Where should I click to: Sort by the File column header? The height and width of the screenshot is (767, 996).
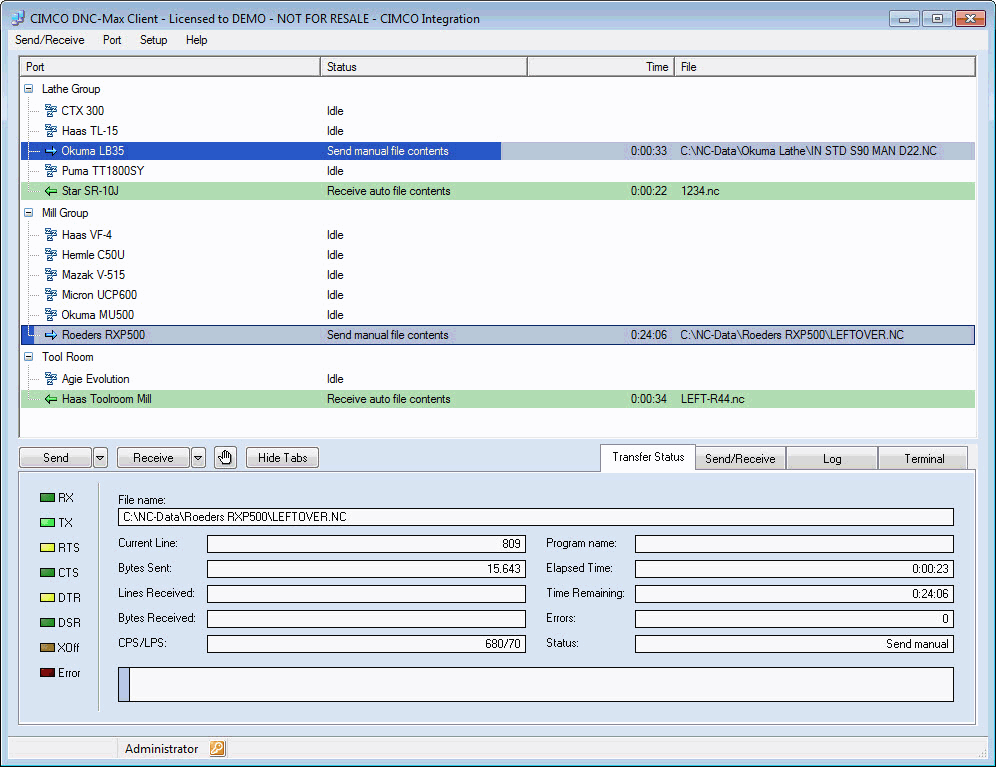click(x=825, y=67)
